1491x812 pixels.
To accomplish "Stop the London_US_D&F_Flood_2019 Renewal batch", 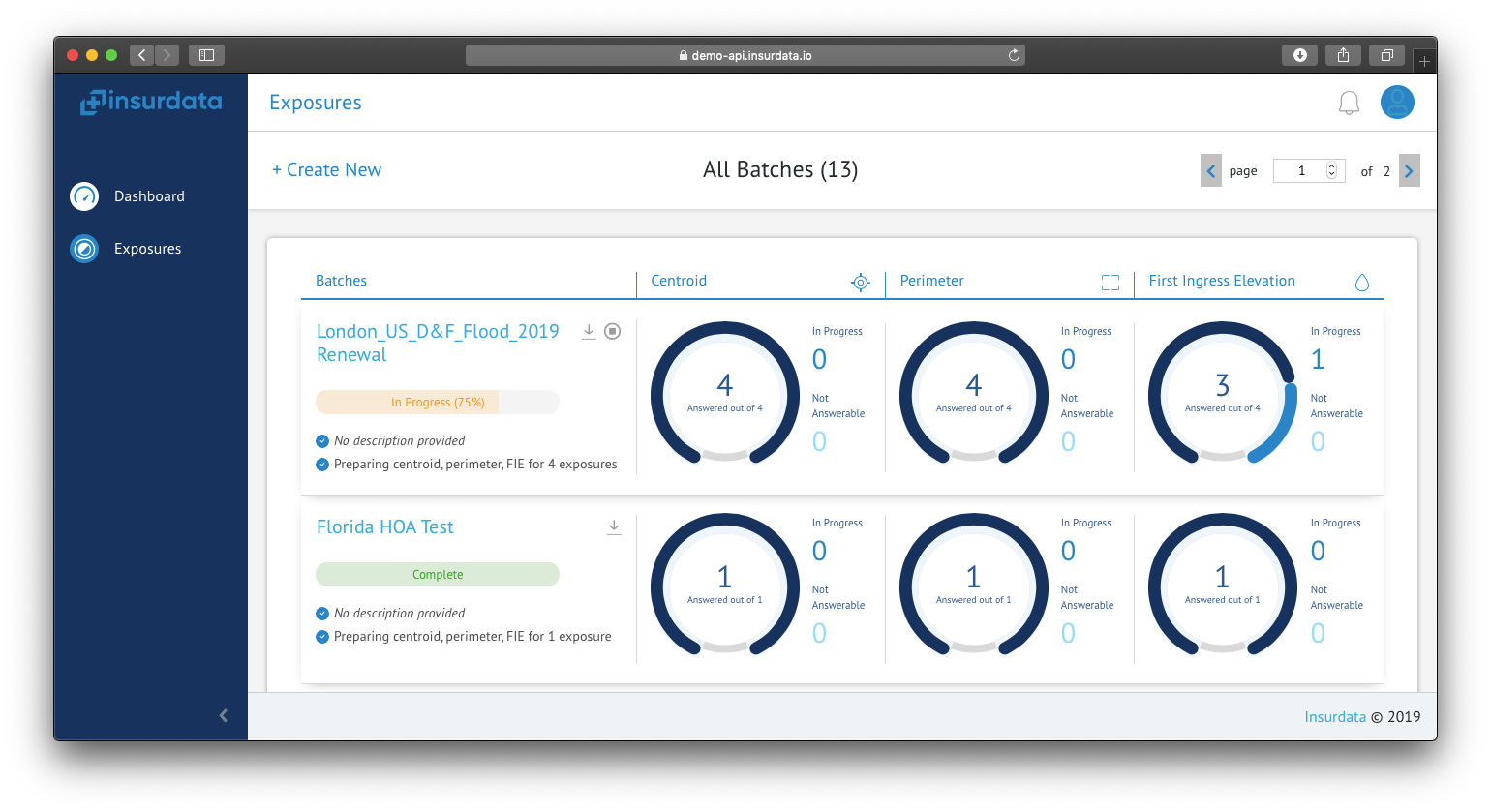I will pos(613,331).
